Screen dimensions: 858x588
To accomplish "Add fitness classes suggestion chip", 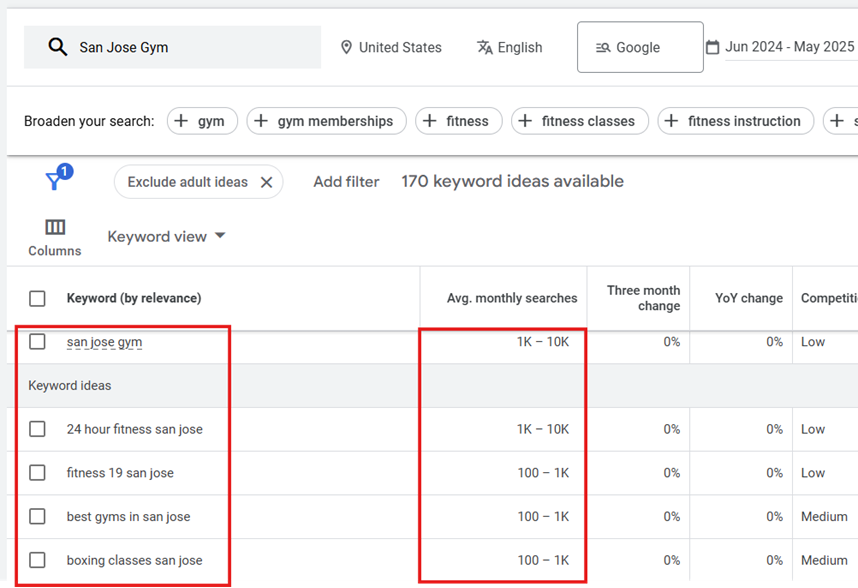I will tap(580, 121).
